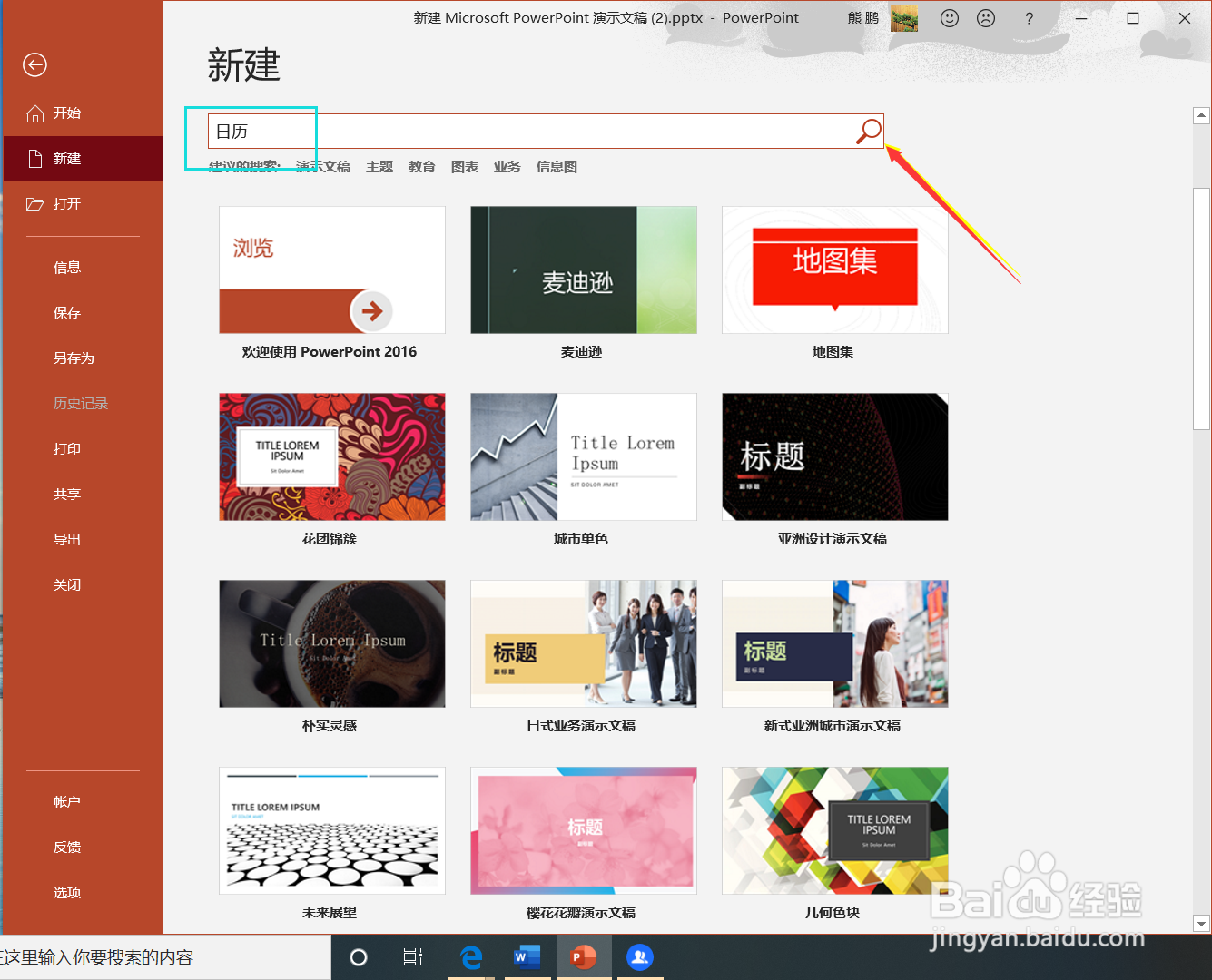Screen dimensions: 1212x980
Task: Open the blue contact app on taskbar
Action: (640, 957)
